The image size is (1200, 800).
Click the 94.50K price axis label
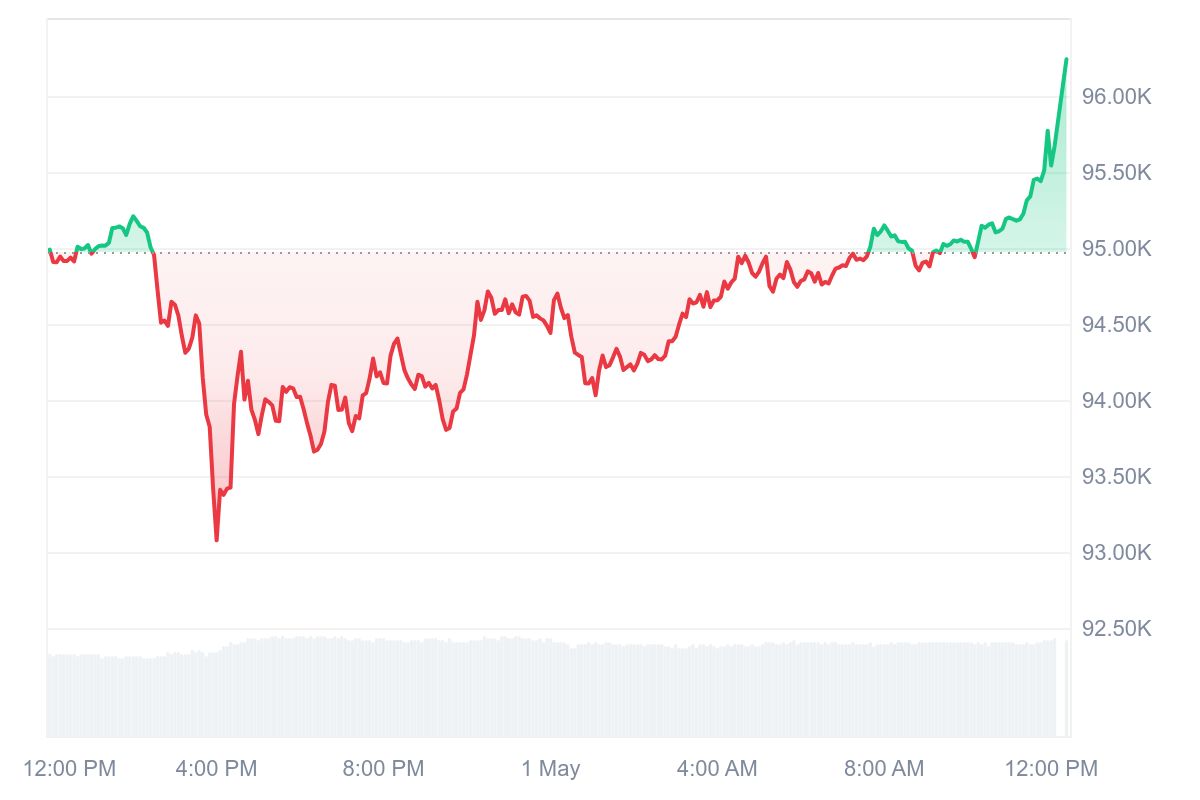pyautogui.click(x=1117, y=325)
